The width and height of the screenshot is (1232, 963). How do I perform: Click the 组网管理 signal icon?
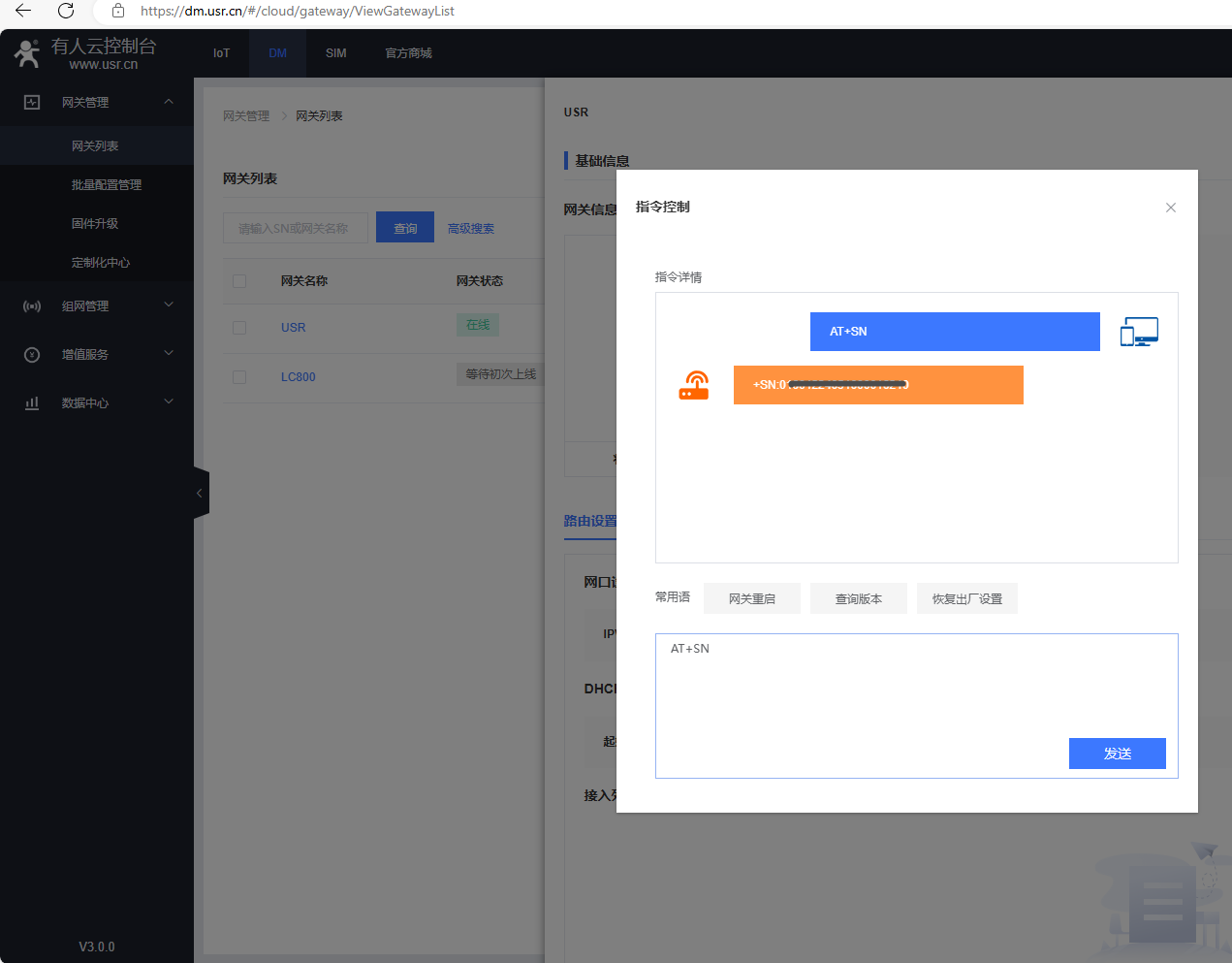[32, 305]
